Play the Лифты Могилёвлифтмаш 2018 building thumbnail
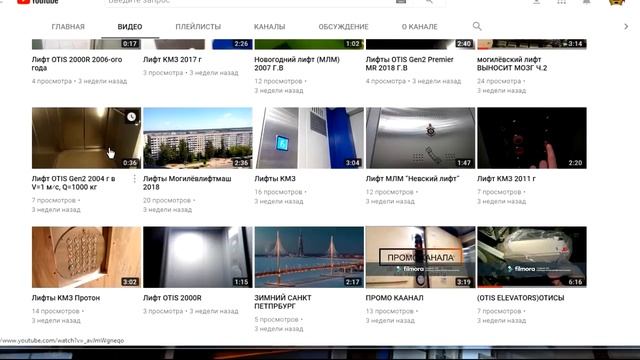 click(x=198, y=138)
